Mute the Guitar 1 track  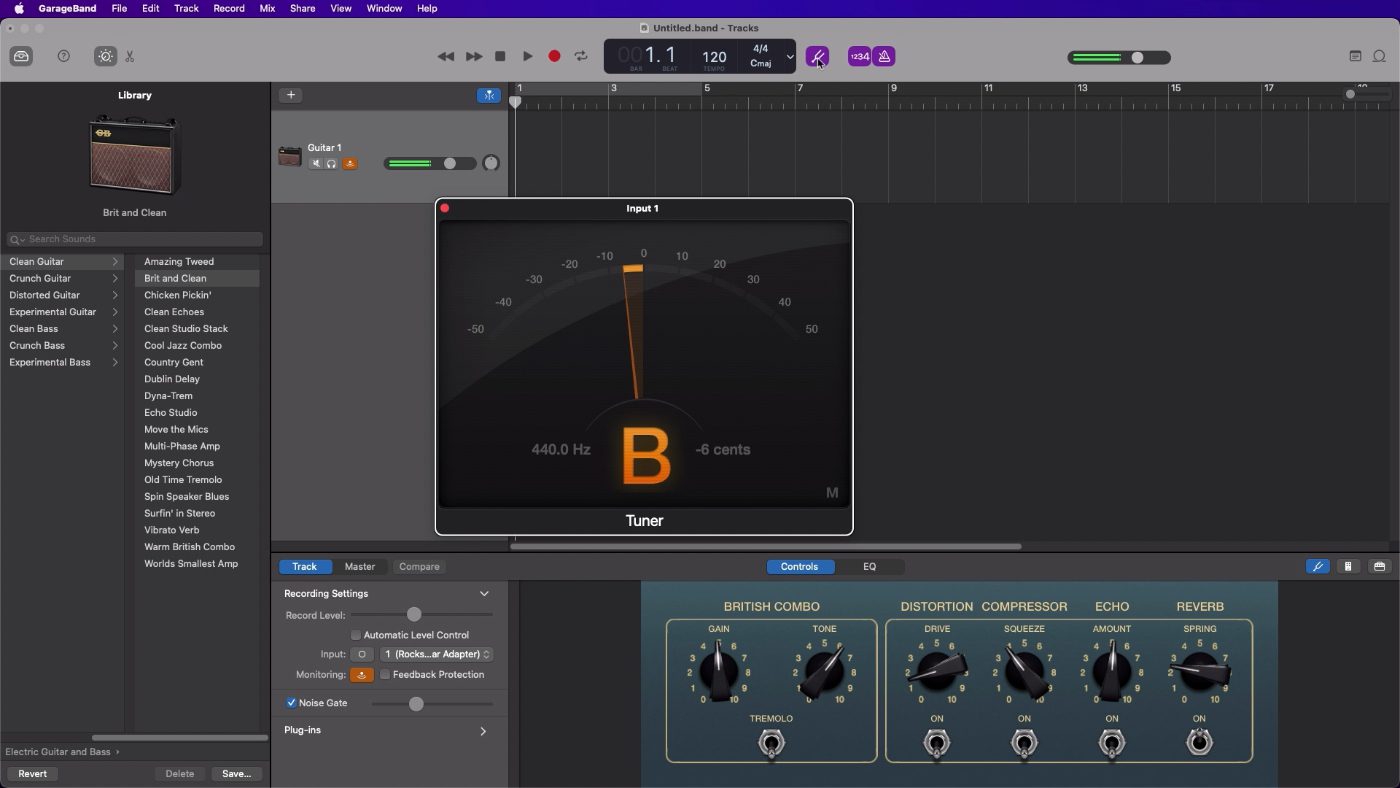click(316, 164)
